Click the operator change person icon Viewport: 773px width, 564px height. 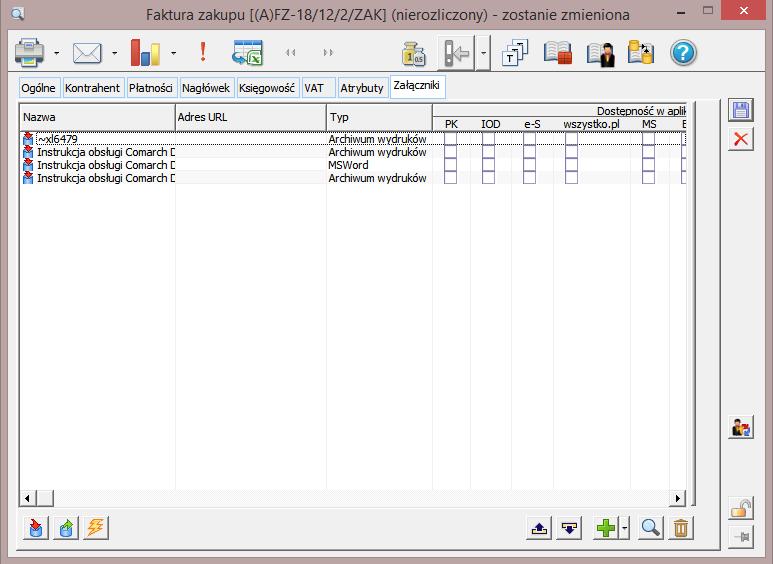[x=740, y=427]
